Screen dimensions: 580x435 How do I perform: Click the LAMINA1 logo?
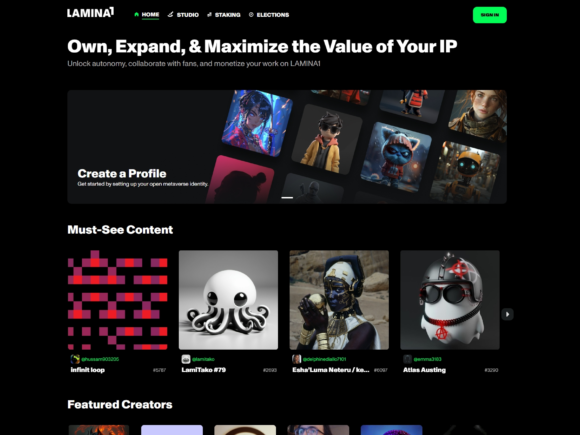click(x=91, y=13)
